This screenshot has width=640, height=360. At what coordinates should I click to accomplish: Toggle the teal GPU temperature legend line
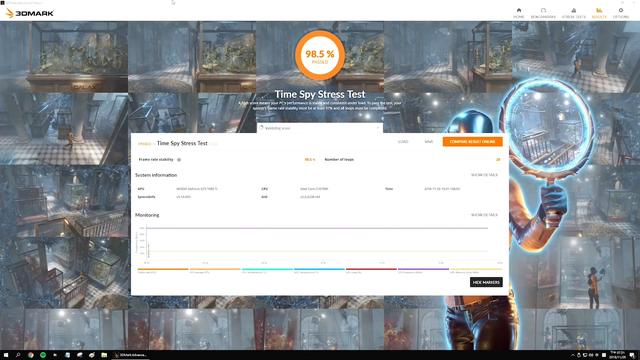267,269
